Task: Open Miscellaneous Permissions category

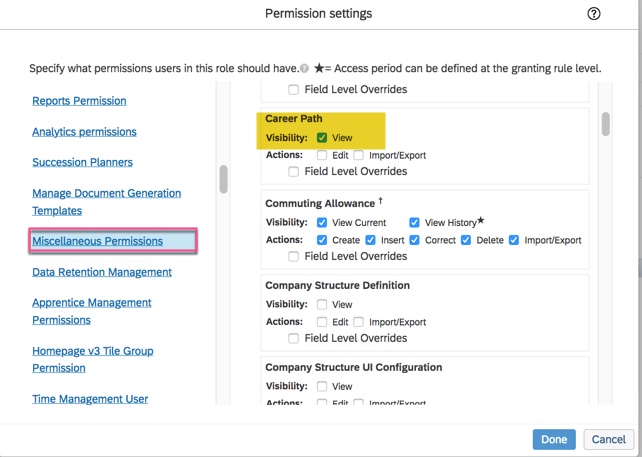Action: click(x=97, y=241)
